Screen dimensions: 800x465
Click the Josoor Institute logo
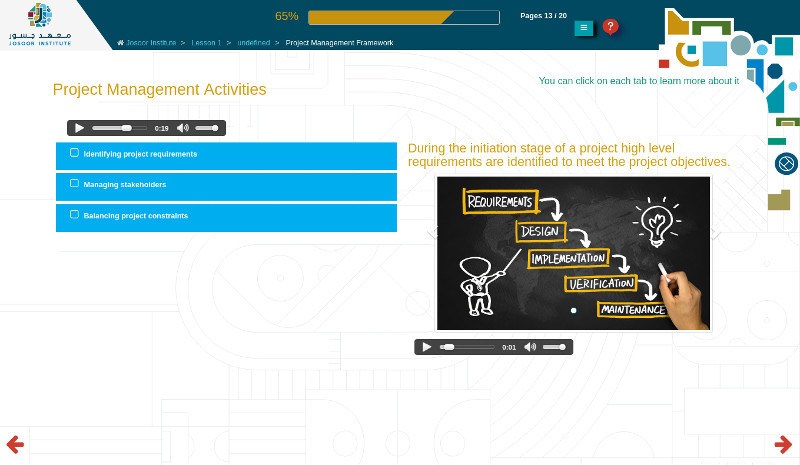pyautogui.click(x=40, y=24)
